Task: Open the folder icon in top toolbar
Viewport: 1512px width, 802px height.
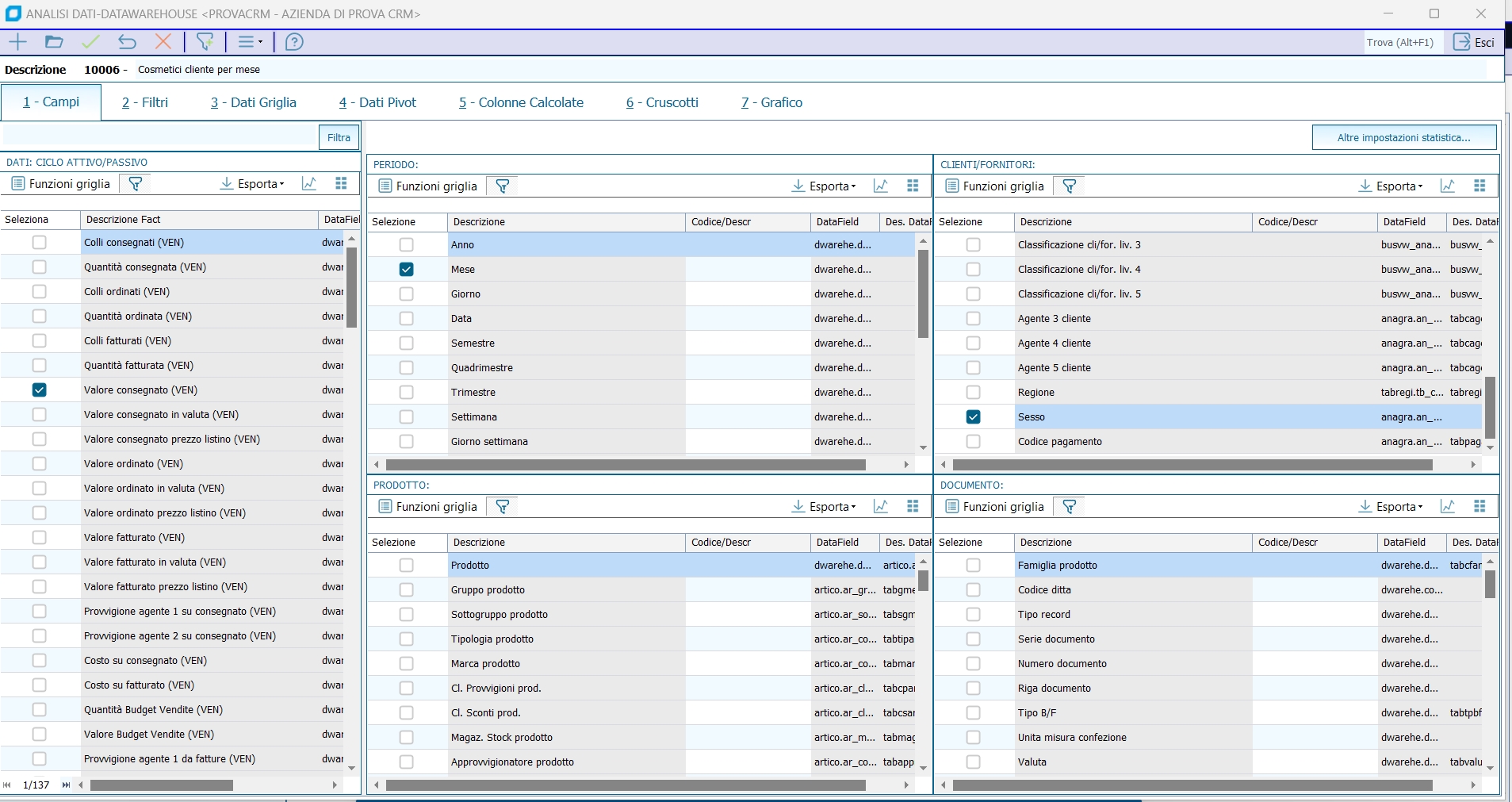Action: tap(54, 42)
